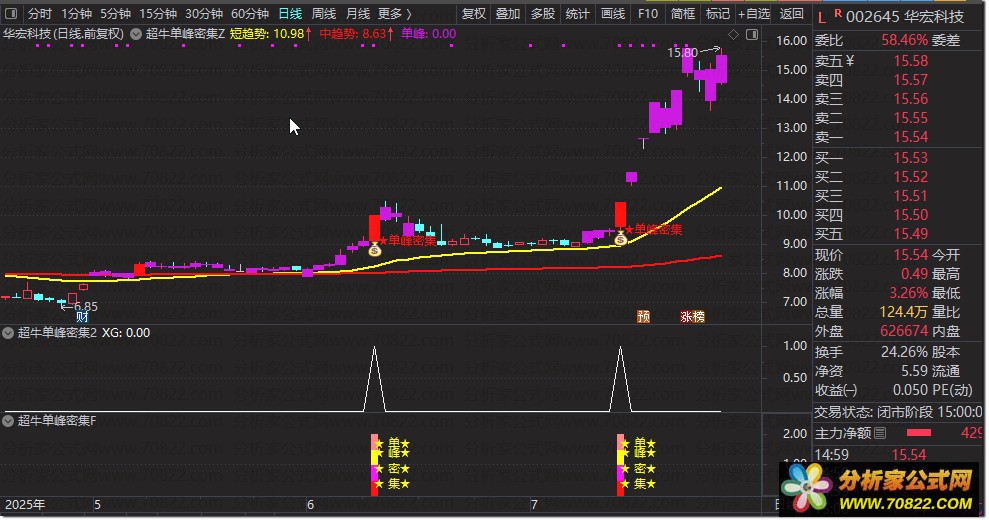Click the 总量 124.4万 value
Image resolution: width=989 pixels, height=520 pixels.
coord(904,312)
